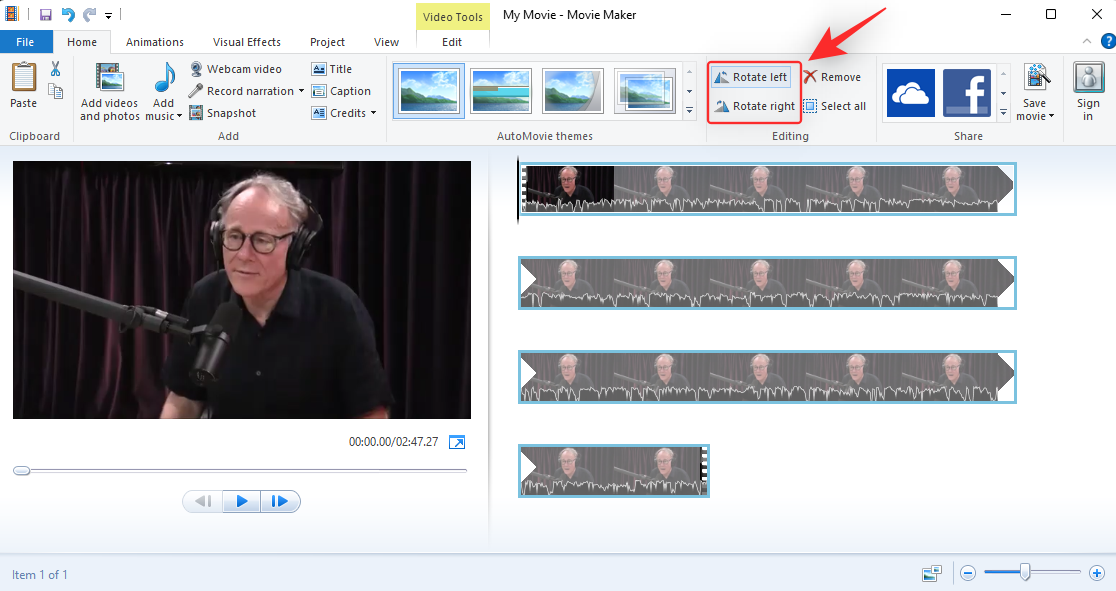1116x591 pixels.
Task: Open the Customize Quick Access Toolbar dropdown
Action: 108,15
